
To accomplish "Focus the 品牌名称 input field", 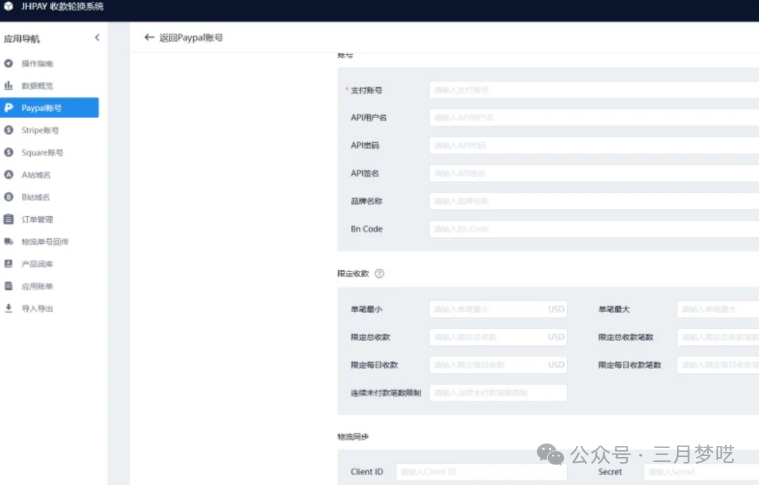I will pos(594,201).
